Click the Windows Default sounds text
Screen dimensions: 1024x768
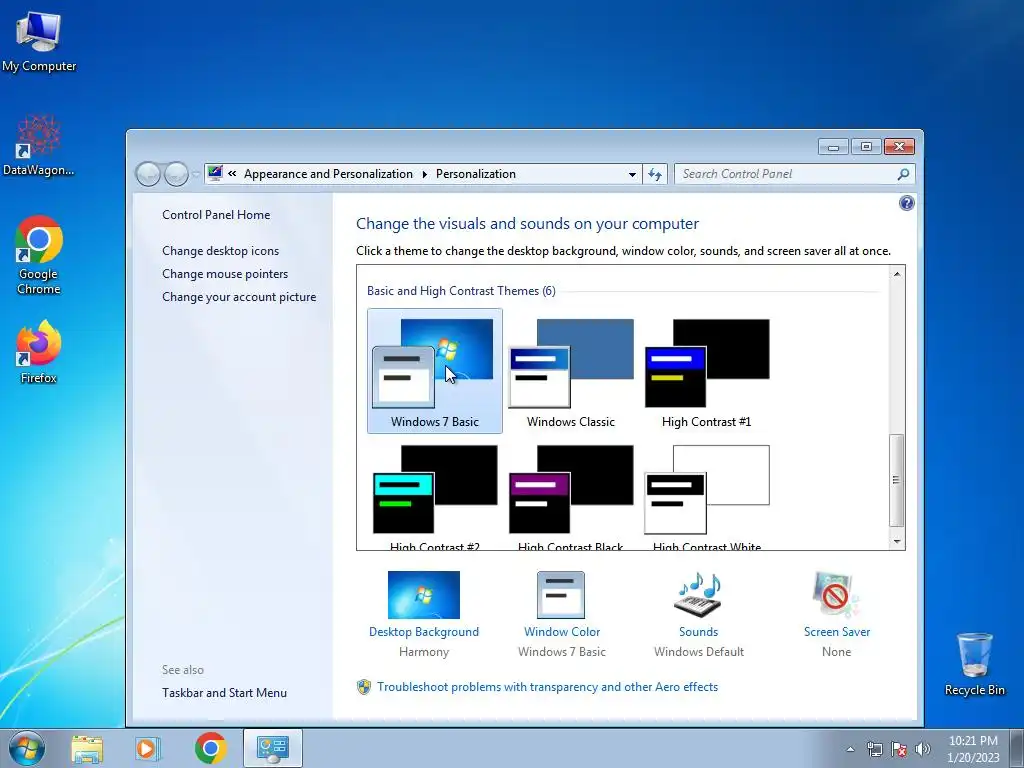(699, 652)
